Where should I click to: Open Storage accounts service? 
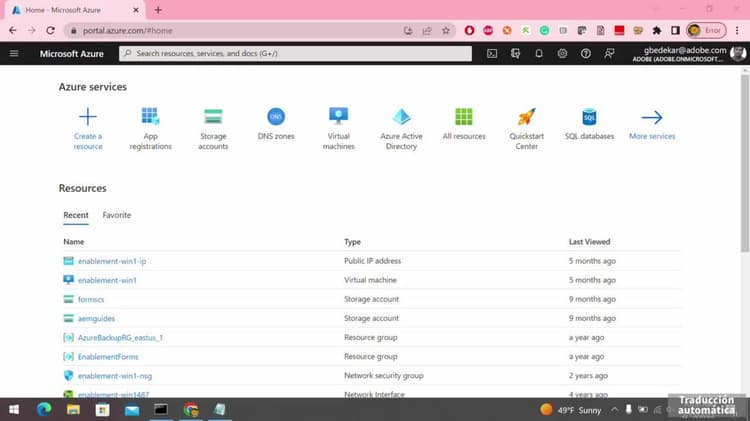213,129
